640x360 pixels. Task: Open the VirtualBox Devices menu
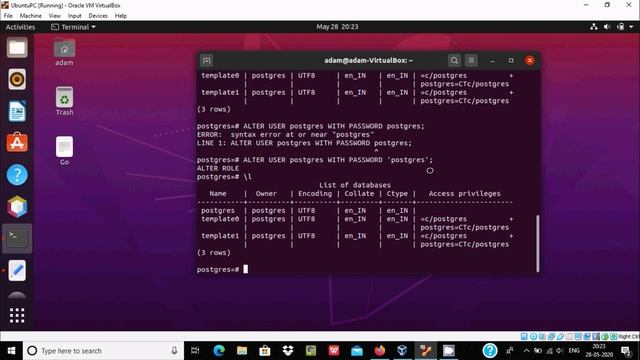click(98, 16)
